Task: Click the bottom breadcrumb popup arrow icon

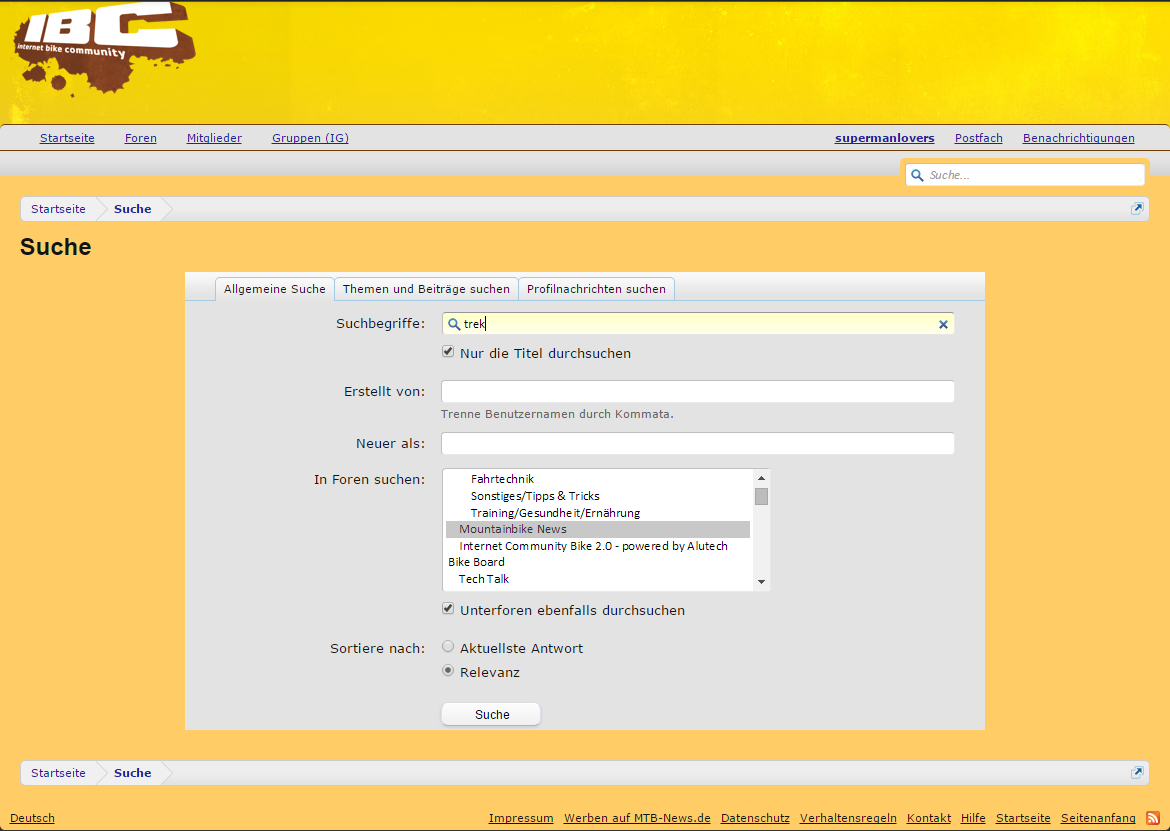Action: 1137,773
